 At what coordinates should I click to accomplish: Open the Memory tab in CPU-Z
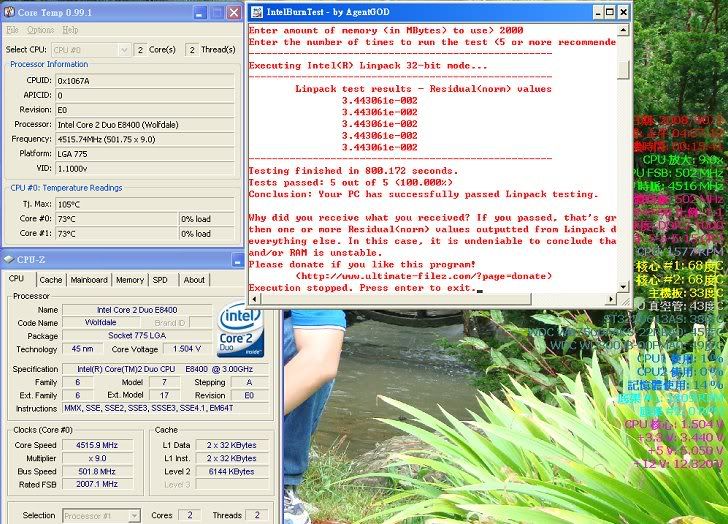point(129,280)
